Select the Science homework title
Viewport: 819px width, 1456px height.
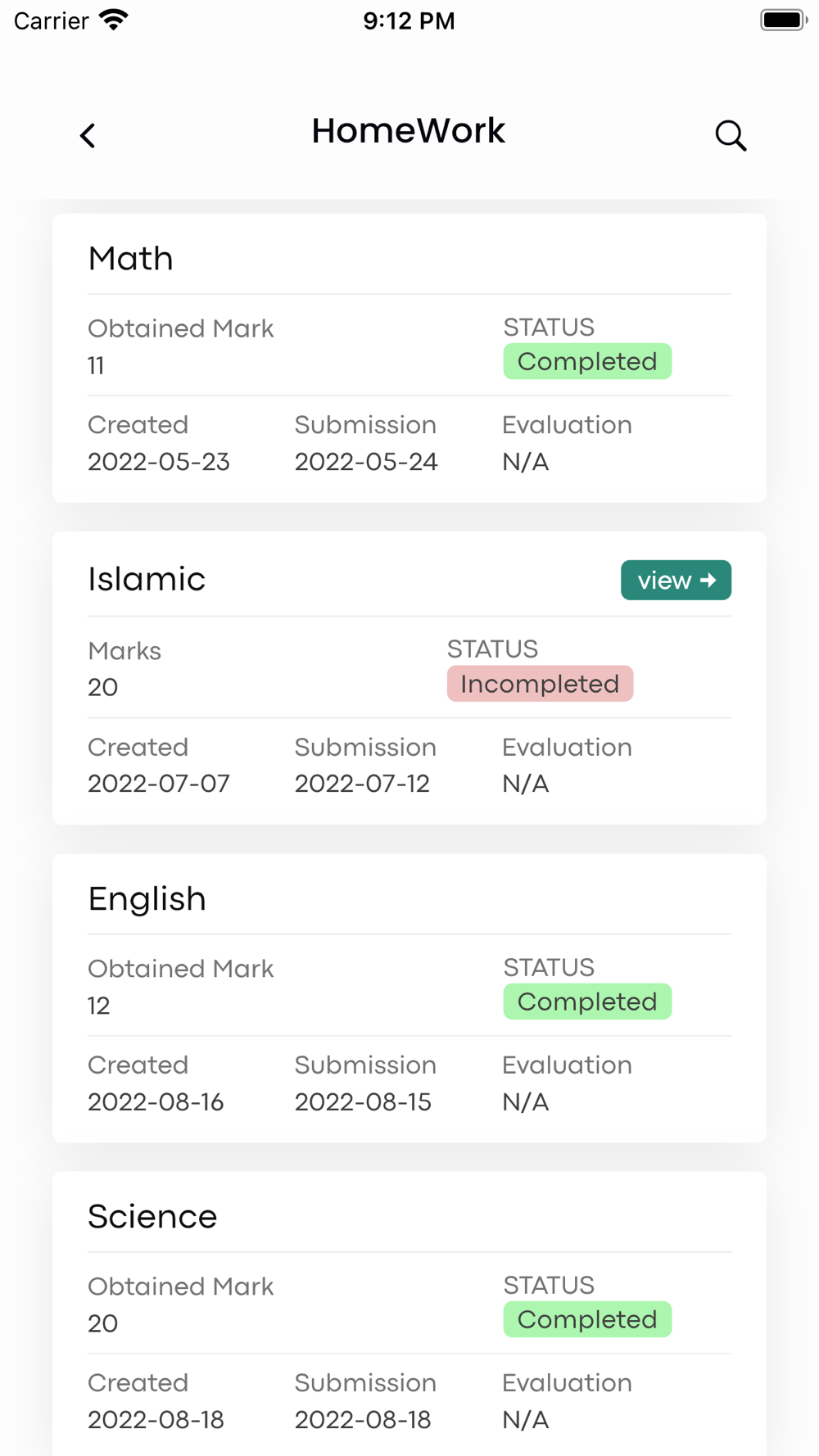click(x=152, y=1217)
